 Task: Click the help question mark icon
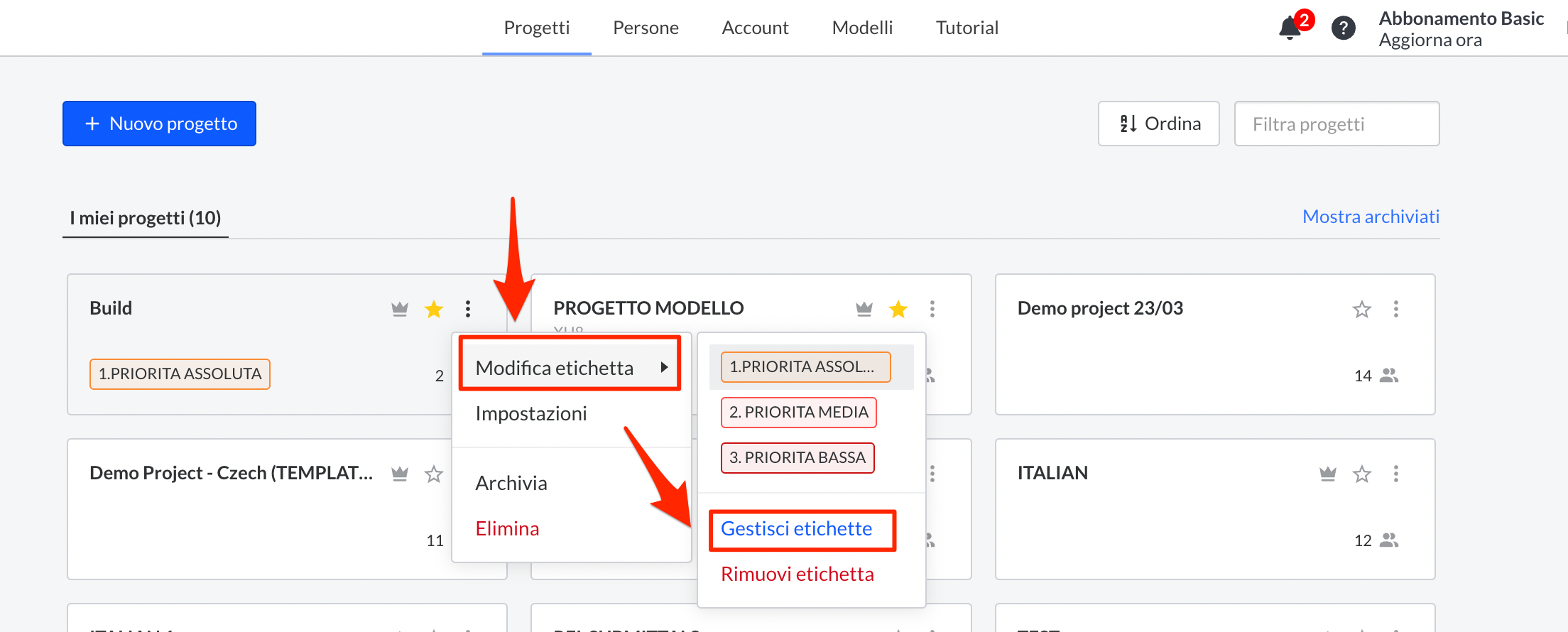[1343, 28]
